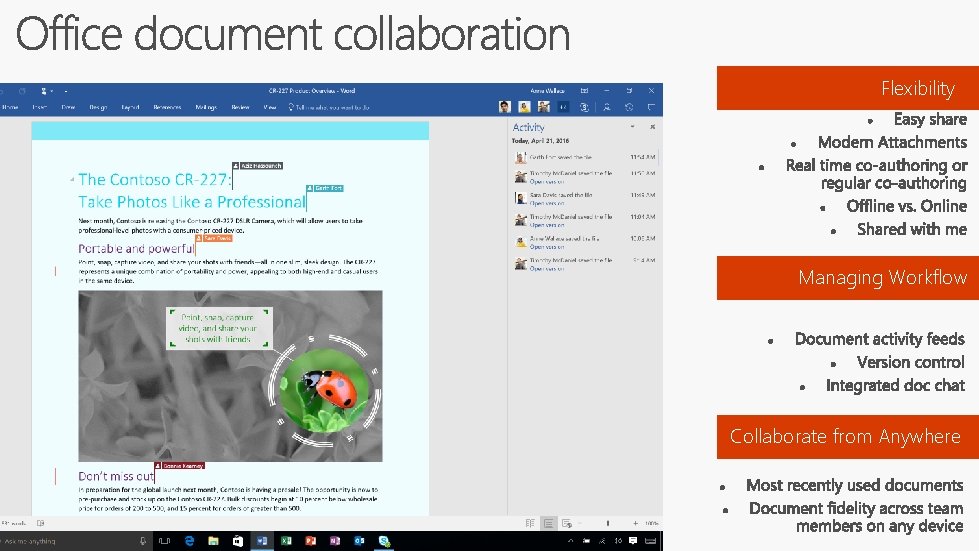Select Web Layout view in status bar

[x=567, y=524]
